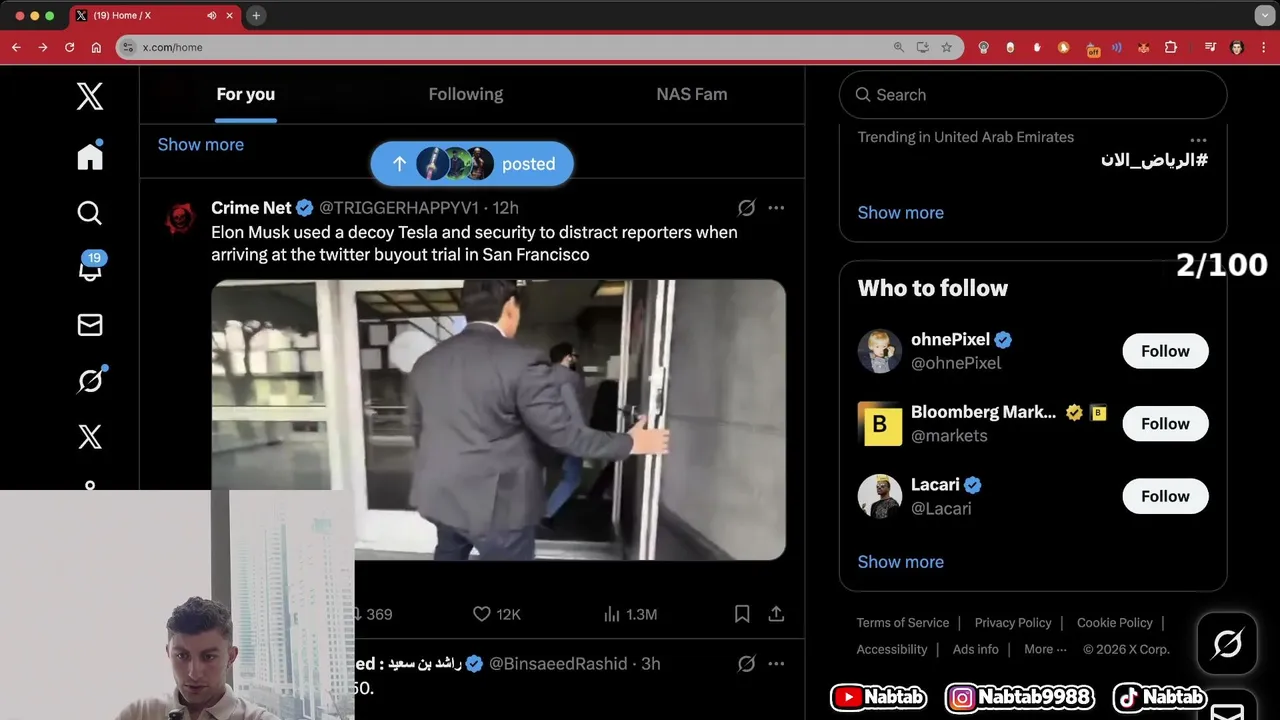The image size is (1280, 720).
Task: Open Chrome profile avatar
Action: tap(1237, 47)
